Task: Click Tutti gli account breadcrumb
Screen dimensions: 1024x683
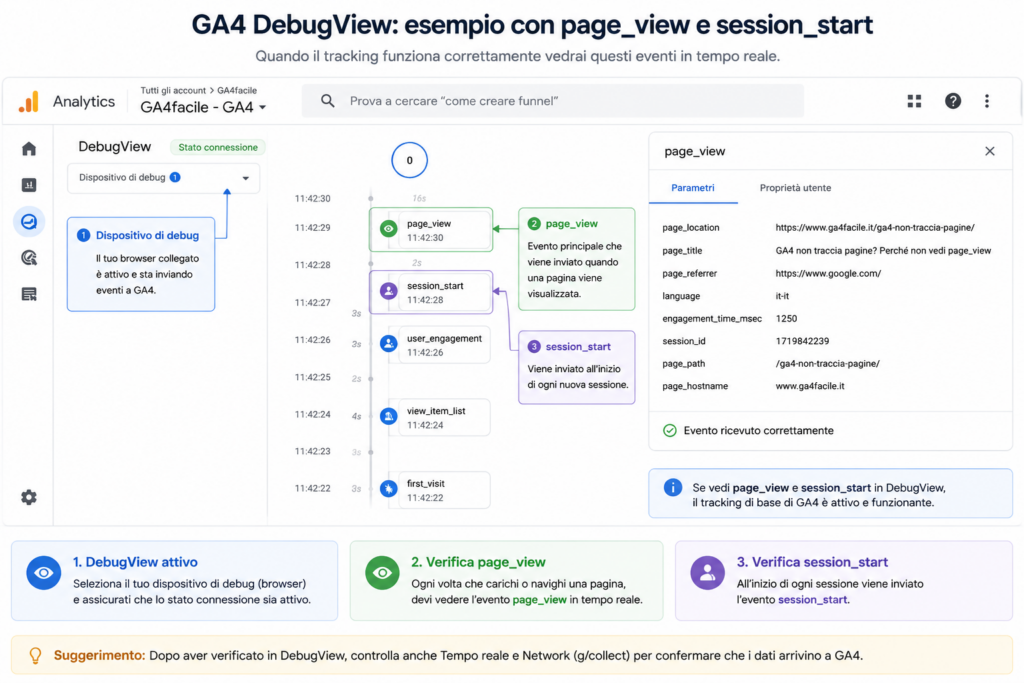Action: 173,91
